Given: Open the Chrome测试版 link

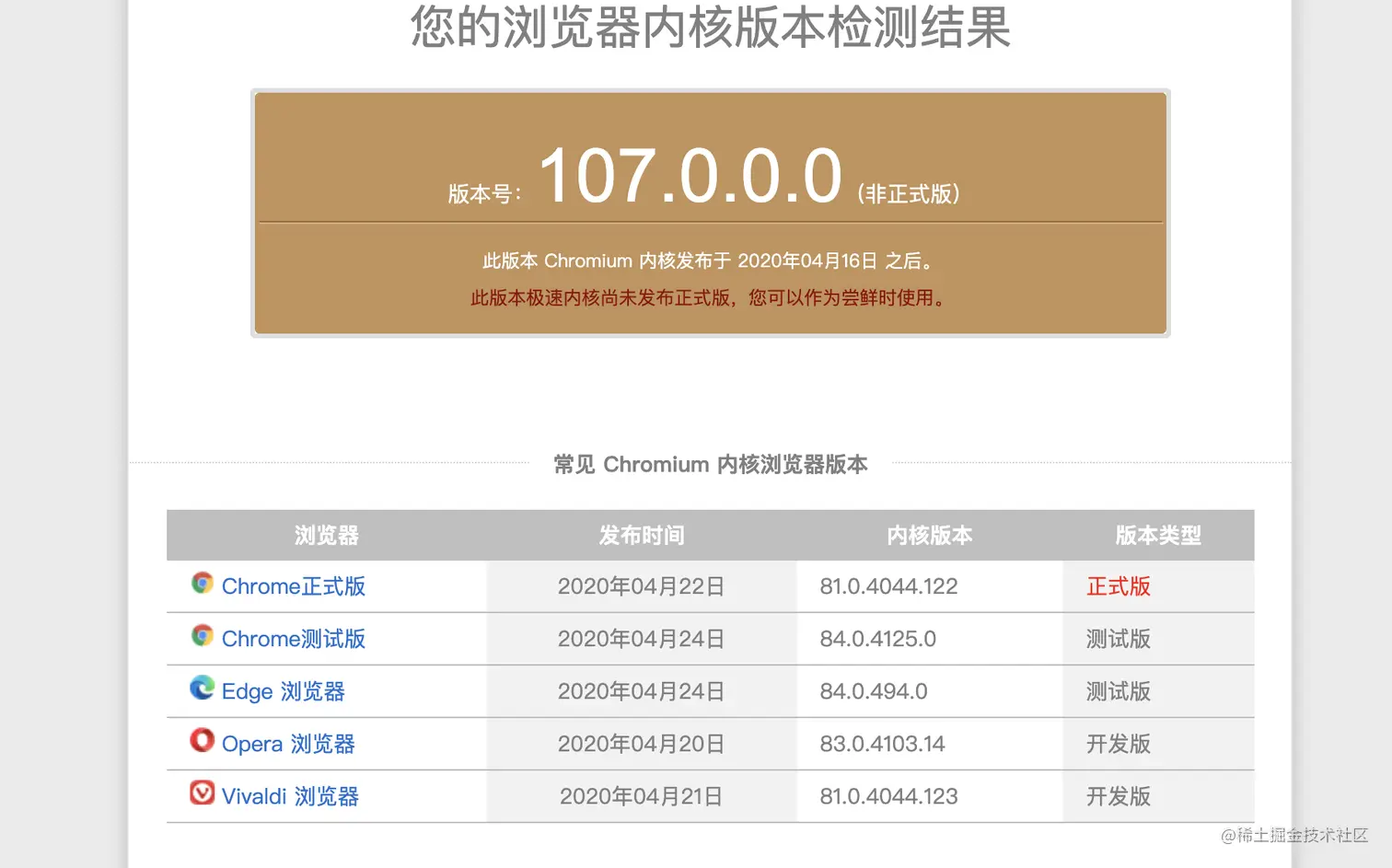Looking at the screenshot, I should [294, 639].
